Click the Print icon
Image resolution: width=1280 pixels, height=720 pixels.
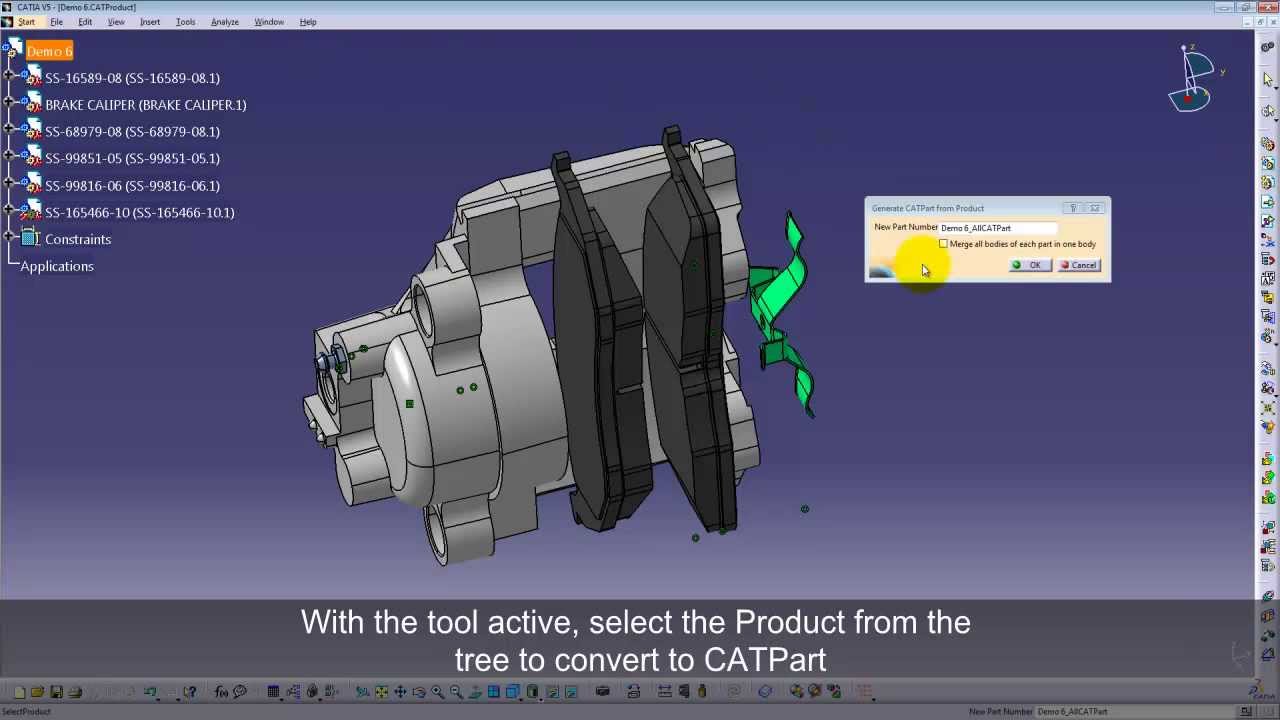pyautogui.click(x=75, y=691)
